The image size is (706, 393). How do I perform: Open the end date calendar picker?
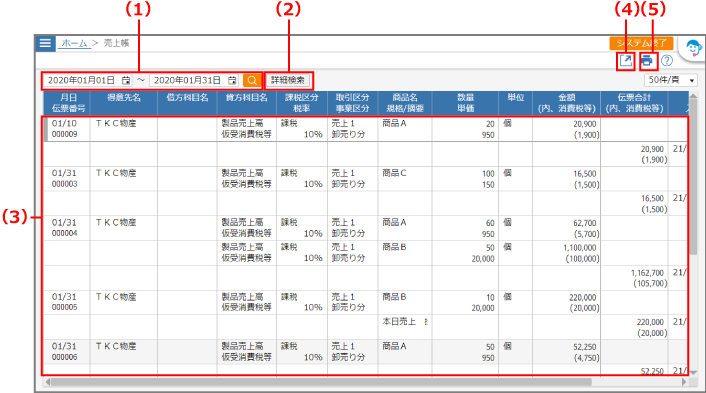tap(232, 80)
